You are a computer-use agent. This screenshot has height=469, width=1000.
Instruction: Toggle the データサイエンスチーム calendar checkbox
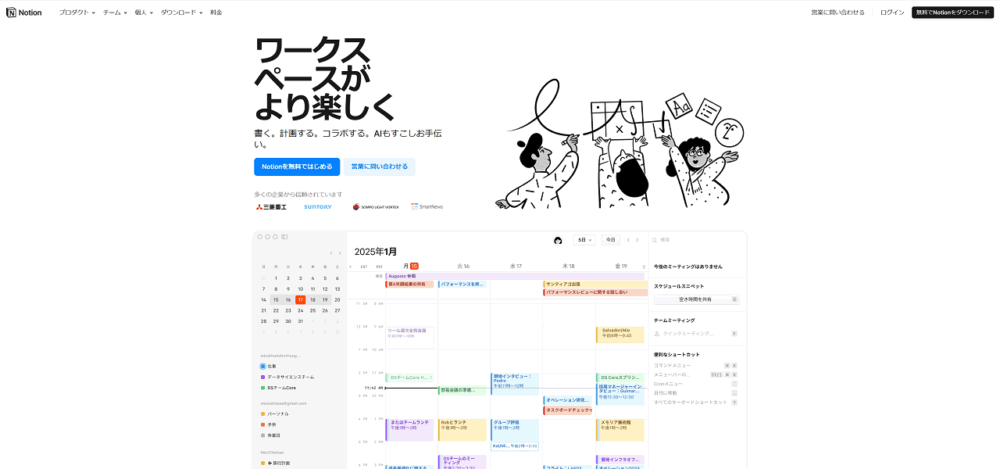(x=263, y=377)
